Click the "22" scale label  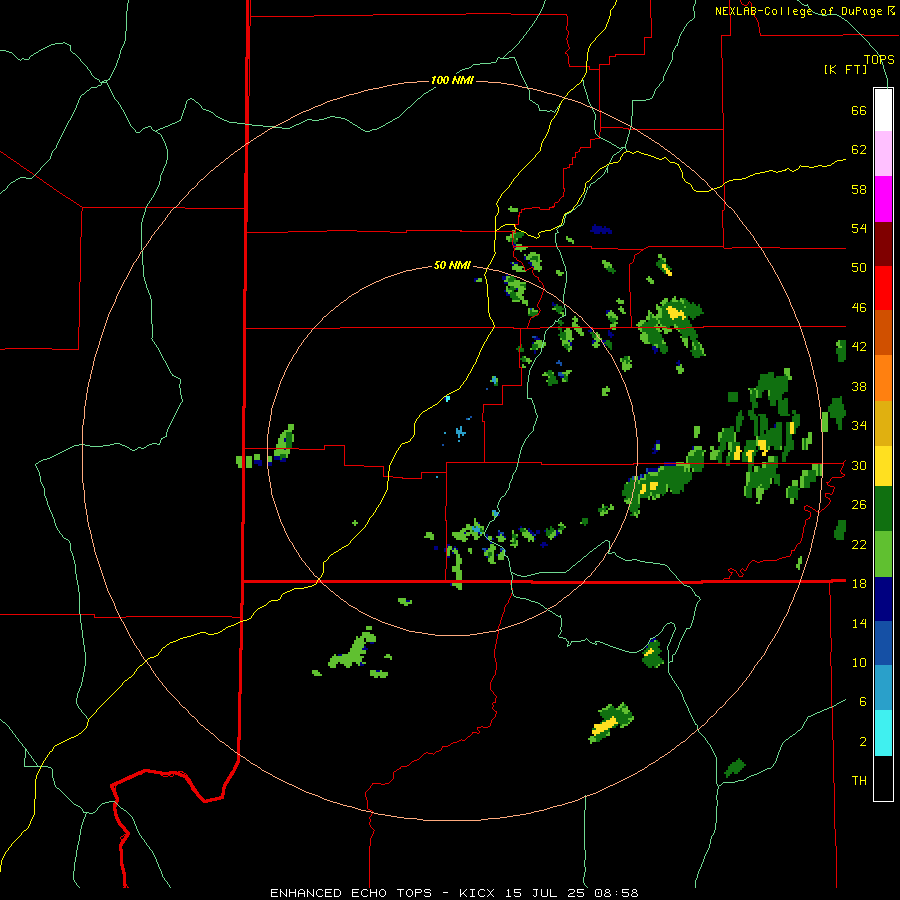click(859, 544)
